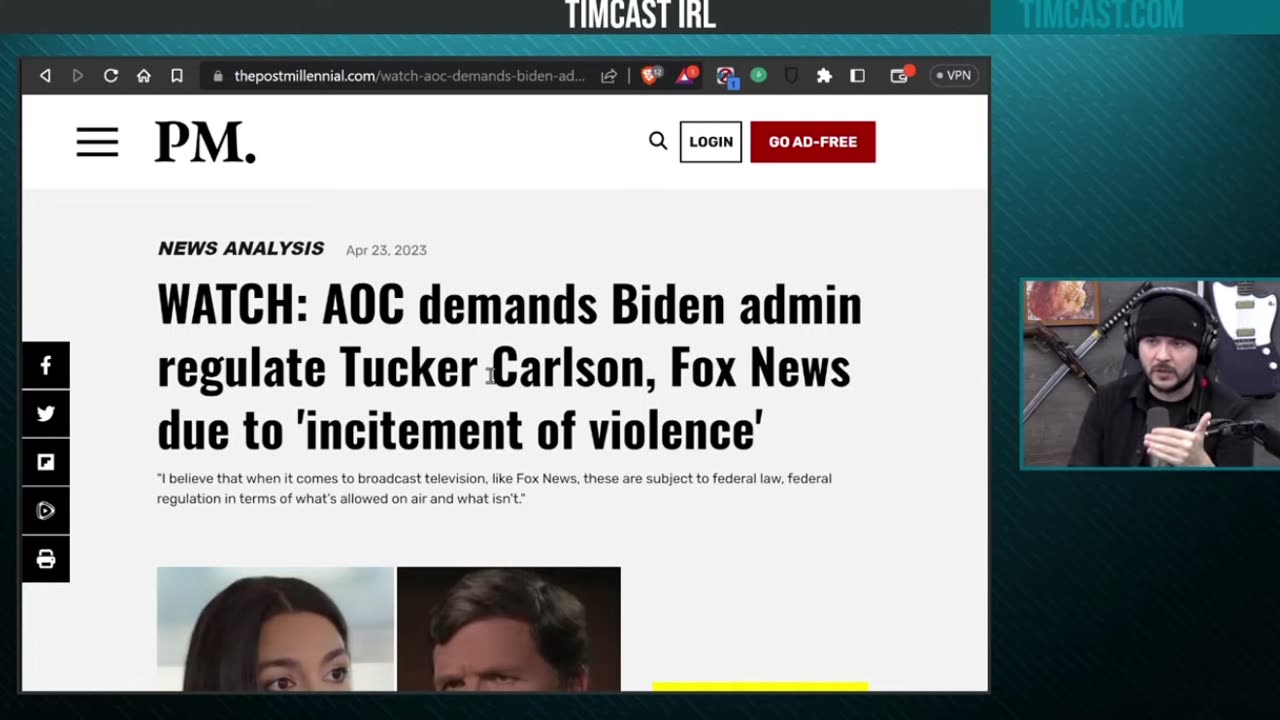
Task: Click the article subheading quote text
Action: (x=494, y=488)
